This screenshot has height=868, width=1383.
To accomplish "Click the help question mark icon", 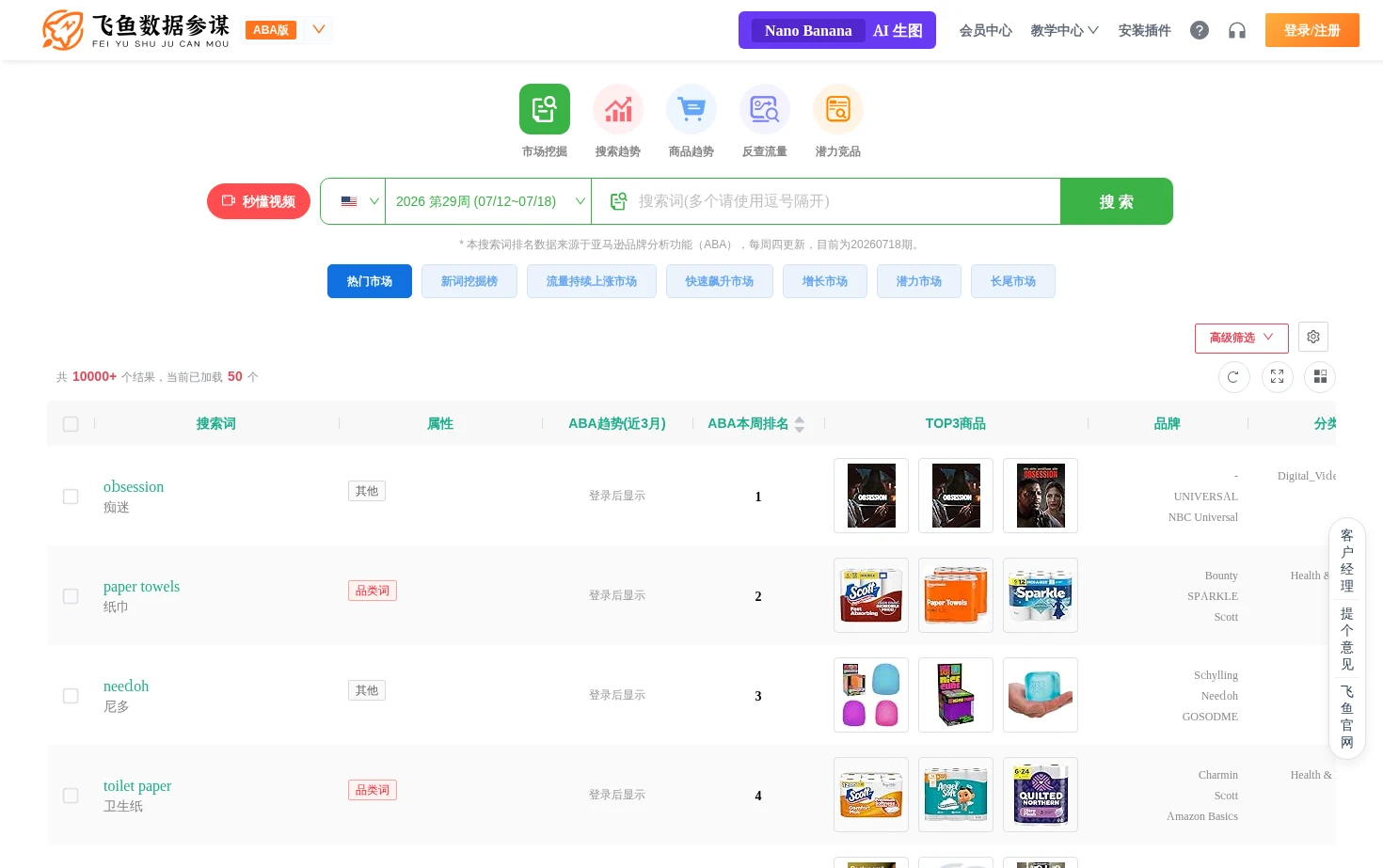I will [1200, 30].
